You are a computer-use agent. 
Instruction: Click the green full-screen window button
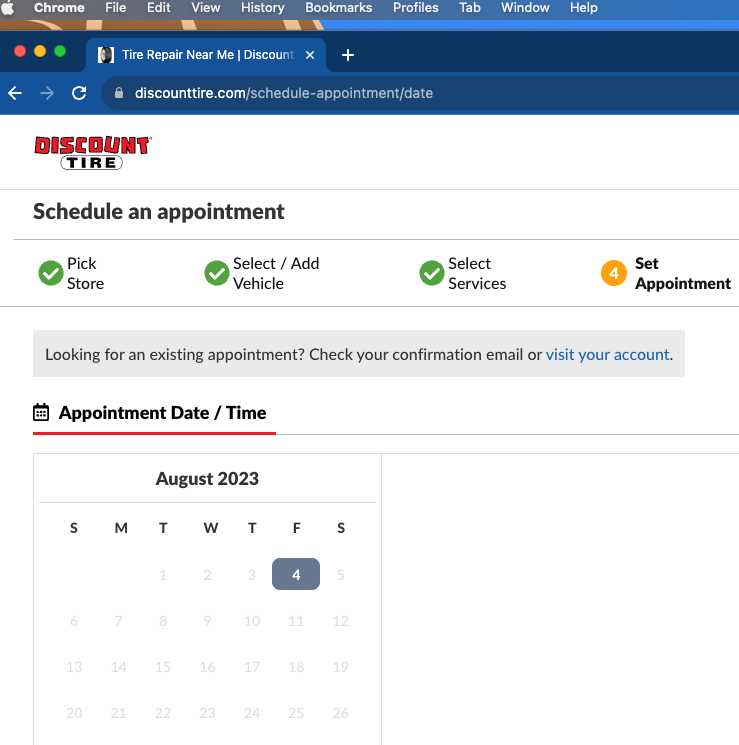coord(60,51)
